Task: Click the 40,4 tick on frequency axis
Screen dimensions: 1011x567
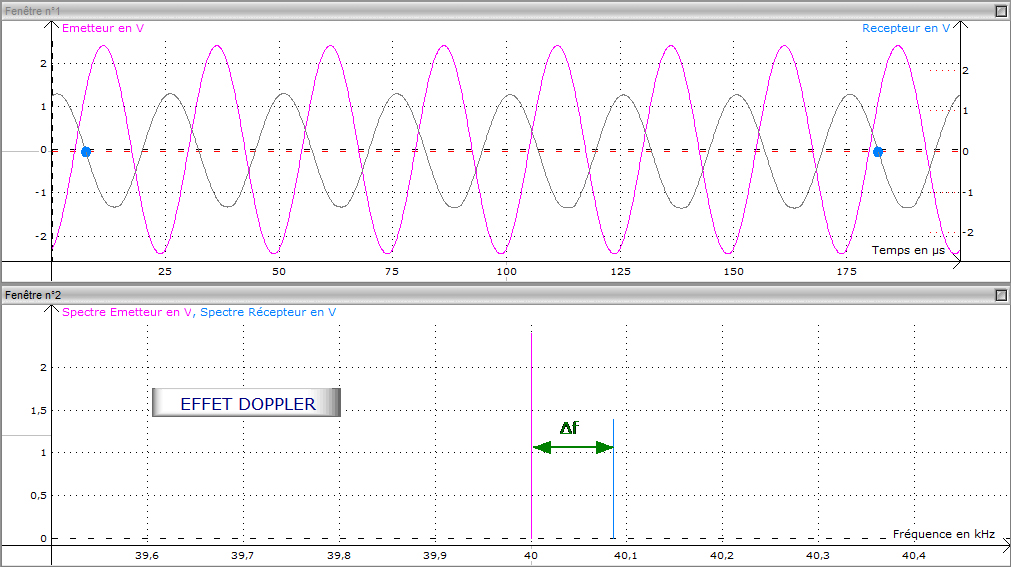Action: tap(914, 555)
